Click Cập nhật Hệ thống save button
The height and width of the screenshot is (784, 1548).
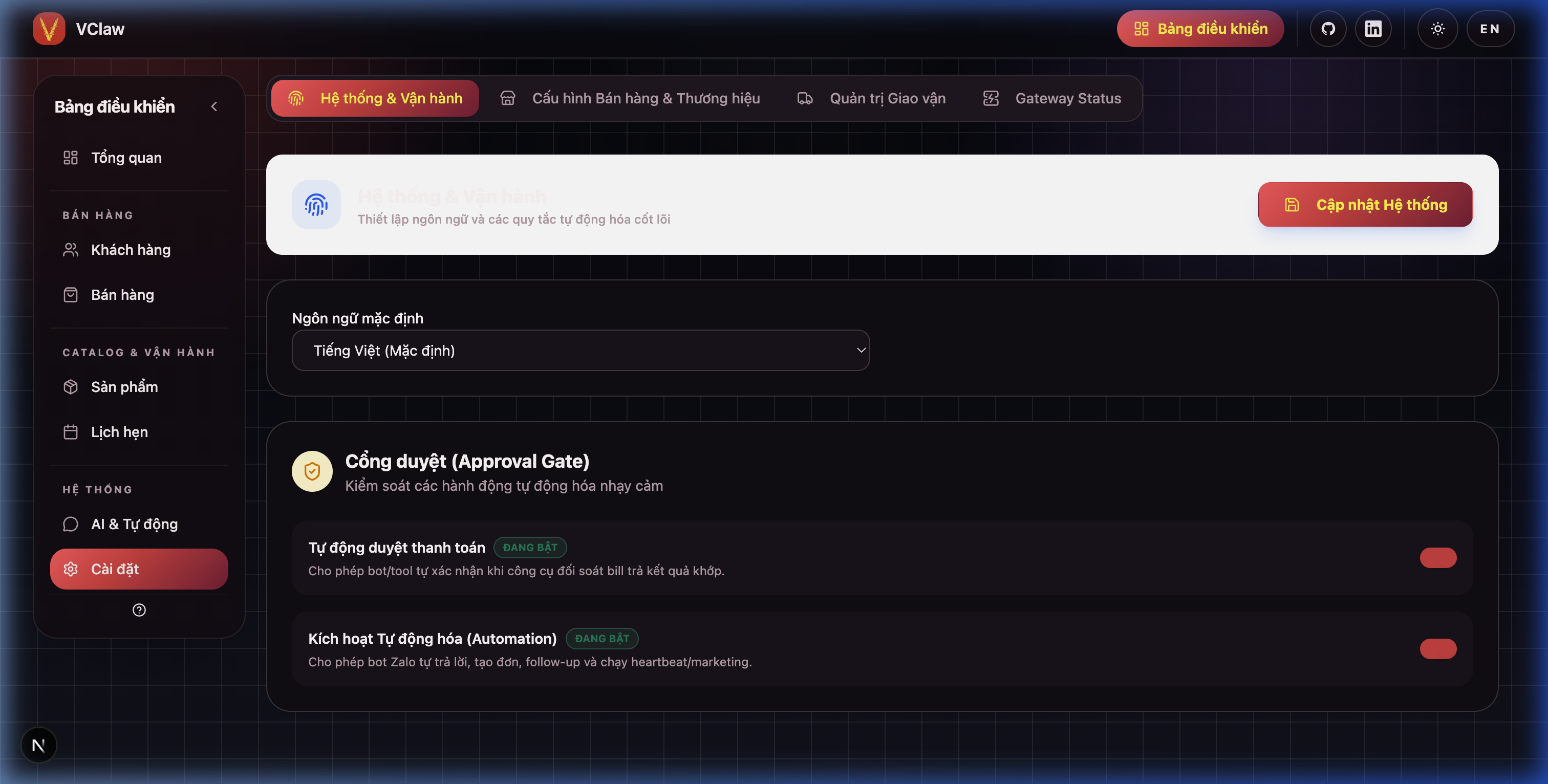(x=1365, y=205)
